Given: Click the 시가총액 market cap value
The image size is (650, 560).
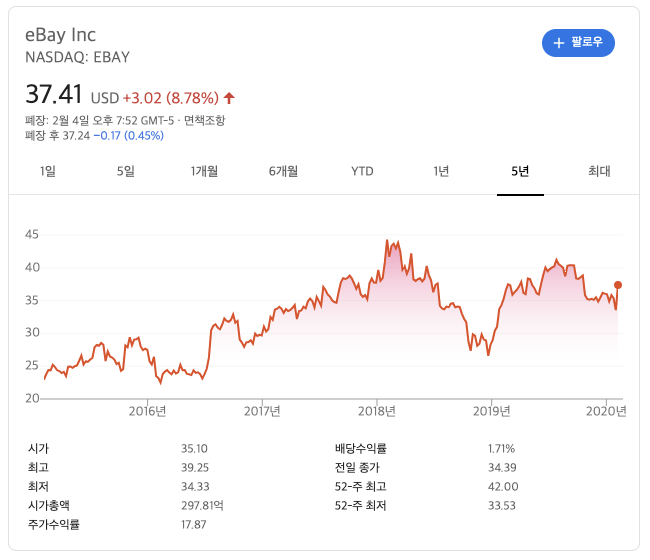Looking at the screenshot, I should 202,505.
